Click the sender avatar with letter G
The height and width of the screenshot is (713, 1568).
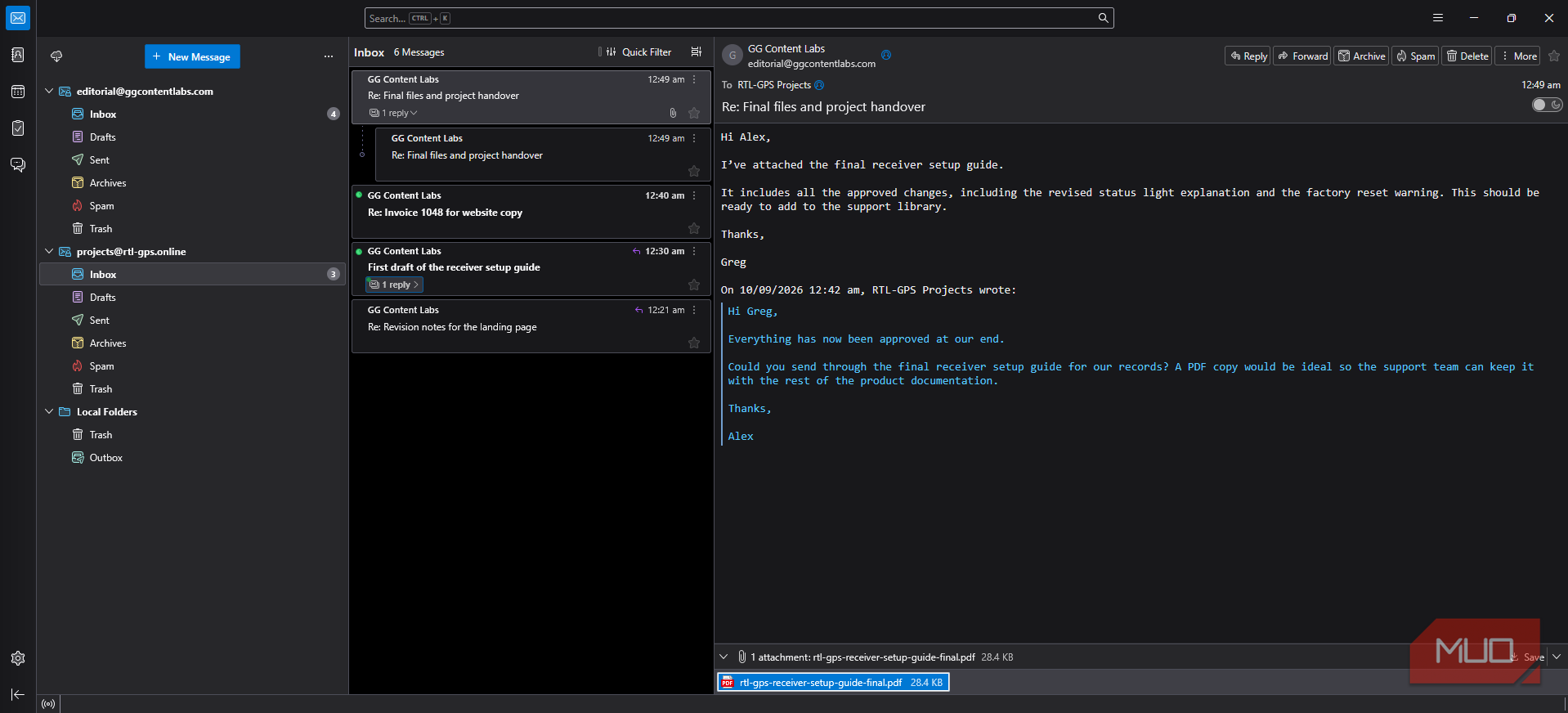pyautogui.click(x=732, y=56)
